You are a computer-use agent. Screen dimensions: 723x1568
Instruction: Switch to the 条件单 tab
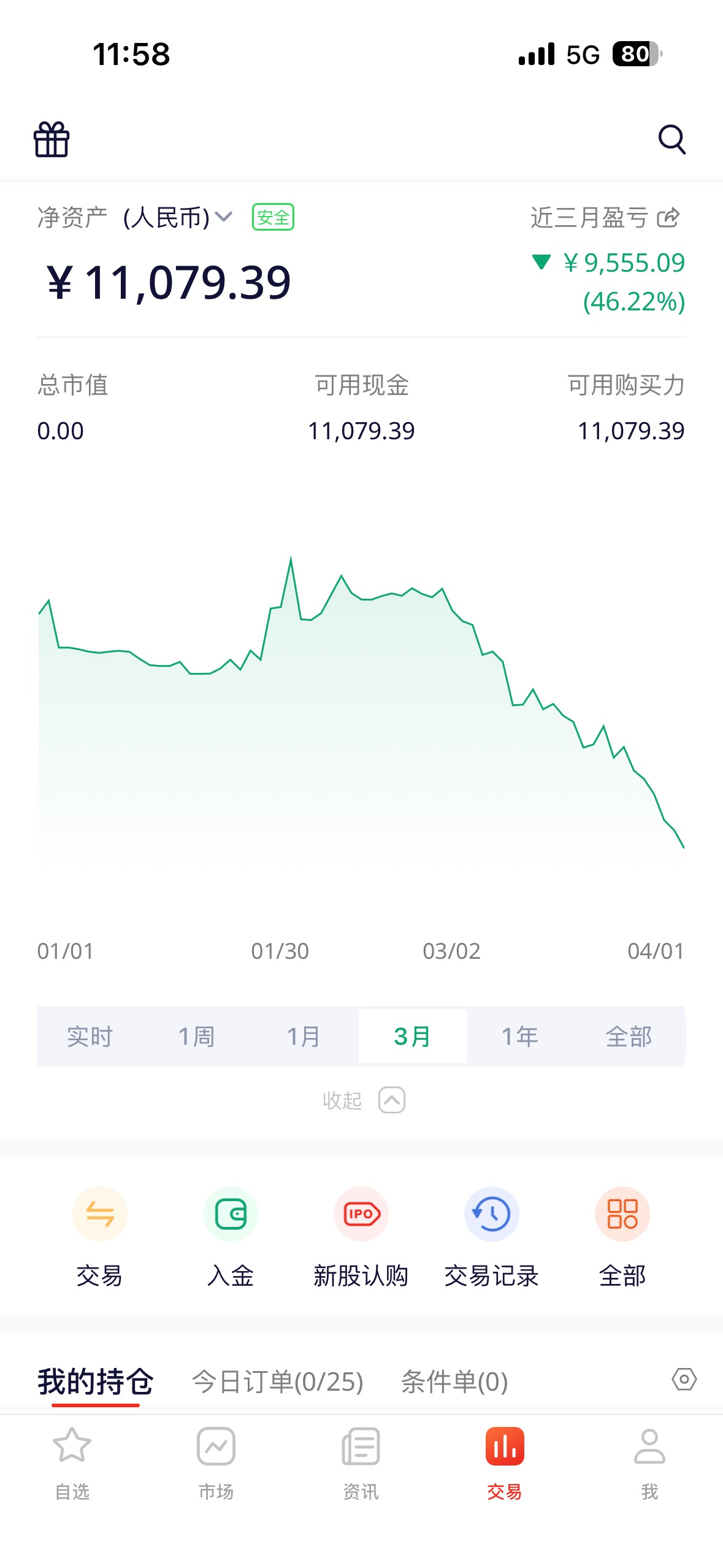(454, 1382)
